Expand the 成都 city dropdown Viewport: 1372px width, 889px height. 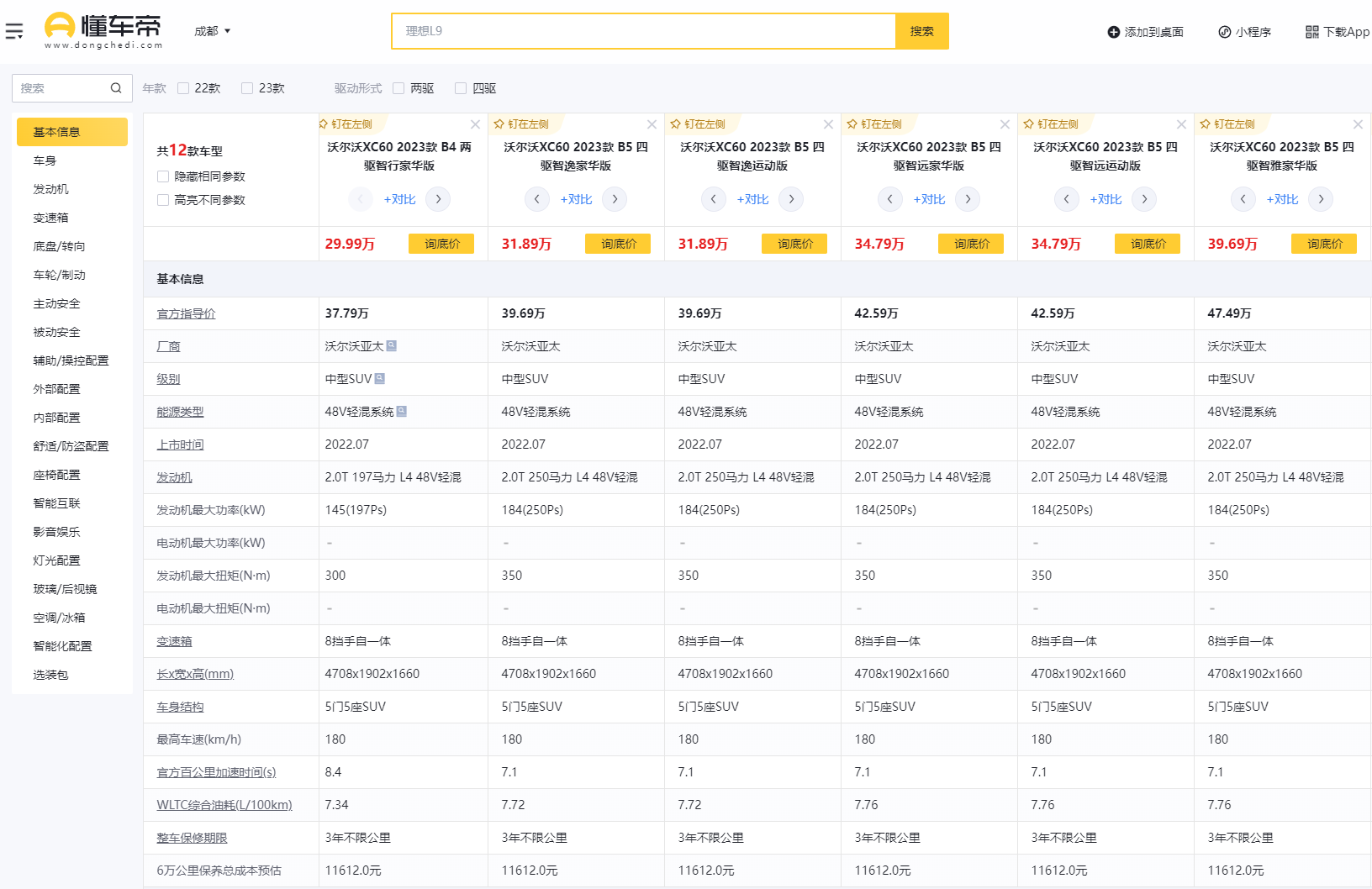point(213,32)
